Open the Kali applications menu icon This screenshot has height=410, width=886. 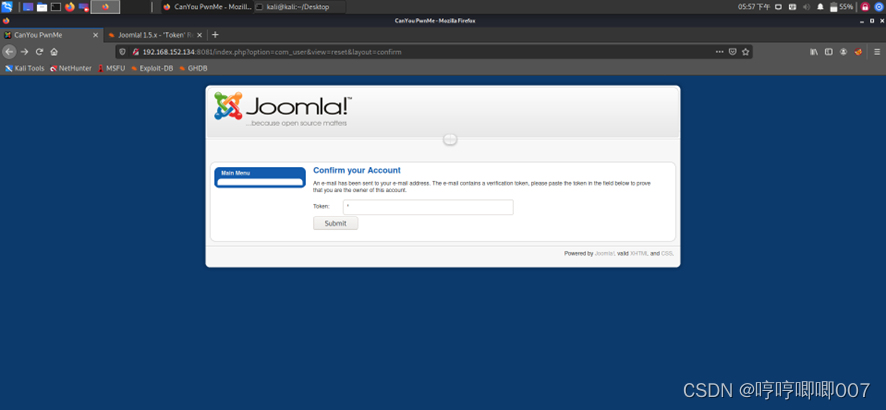click(7, 7)
